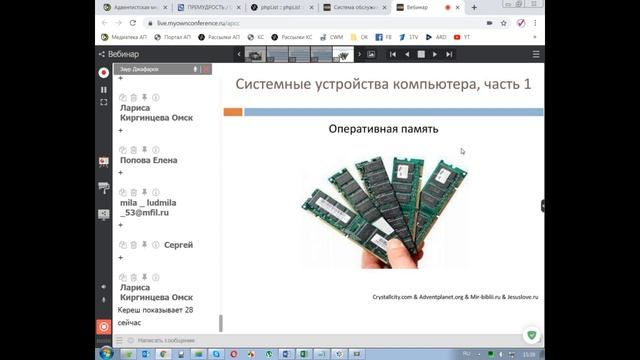Screen dimensions: 640x360
Task: Jump to the first slide
Action: 393,54
